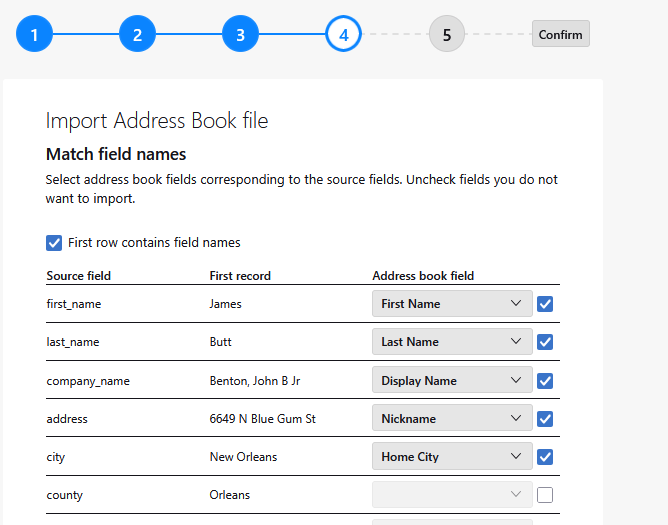Open the Display Name field dropdown
The image size is (668, 525).
pos(452,381)
